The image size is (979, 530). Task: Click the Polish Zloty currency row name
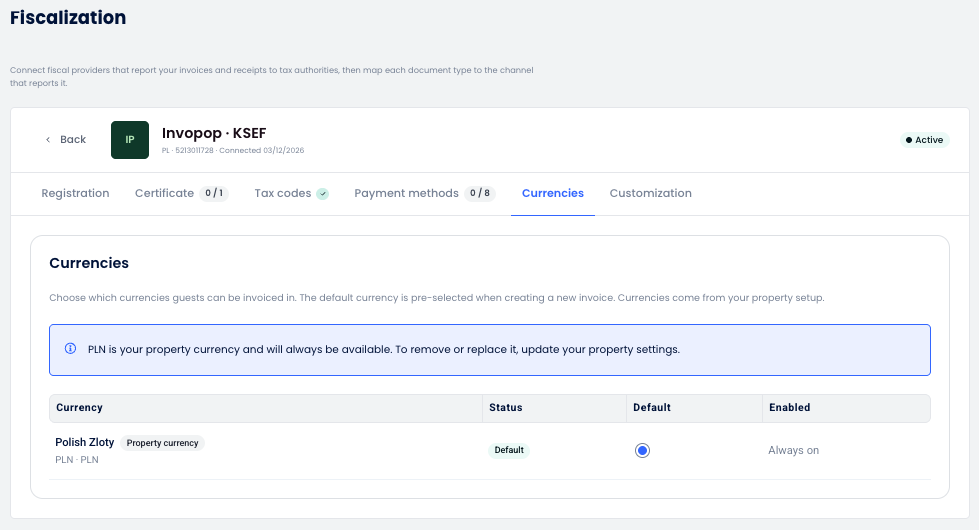[84, 442]
